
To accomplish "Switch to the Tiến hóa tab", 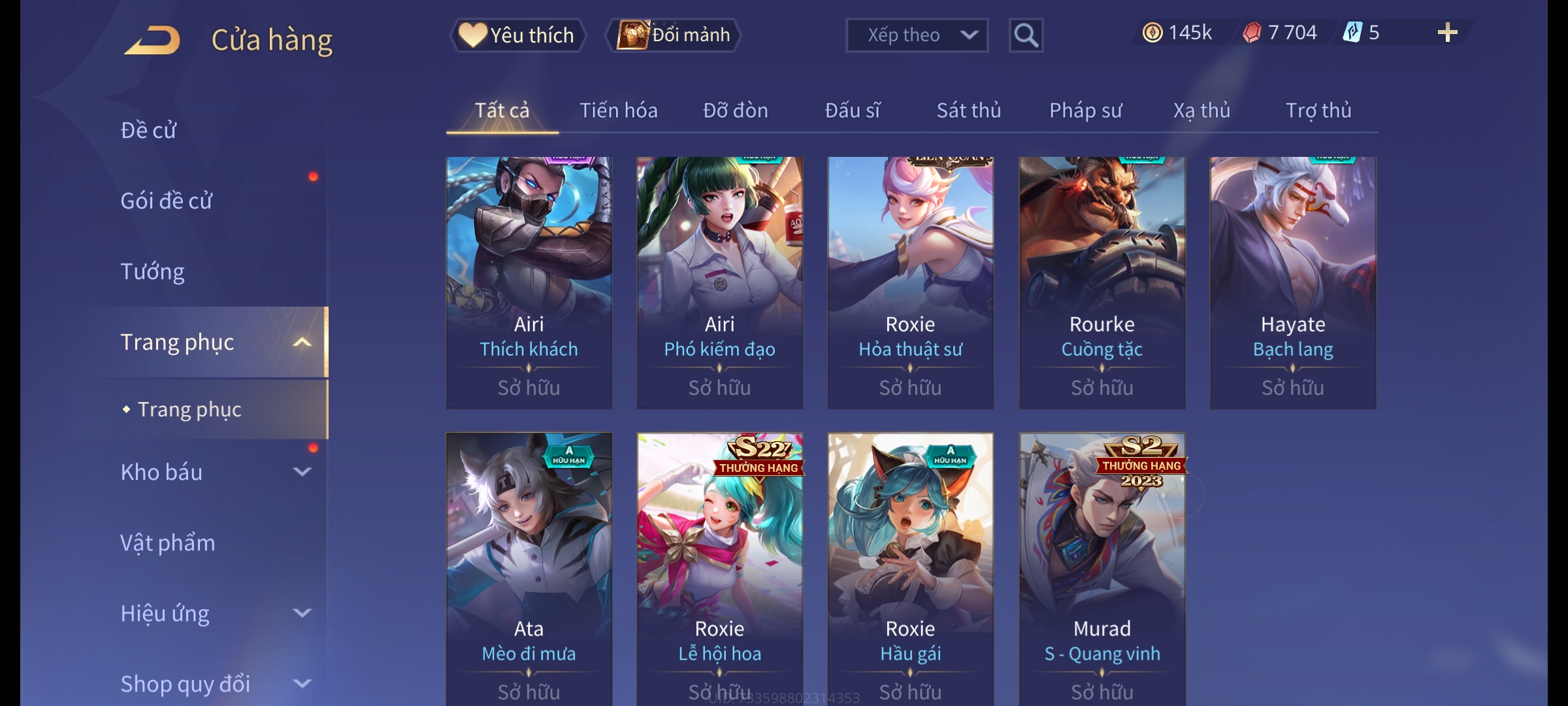I will pyautogui.click(x=619, y=110).
